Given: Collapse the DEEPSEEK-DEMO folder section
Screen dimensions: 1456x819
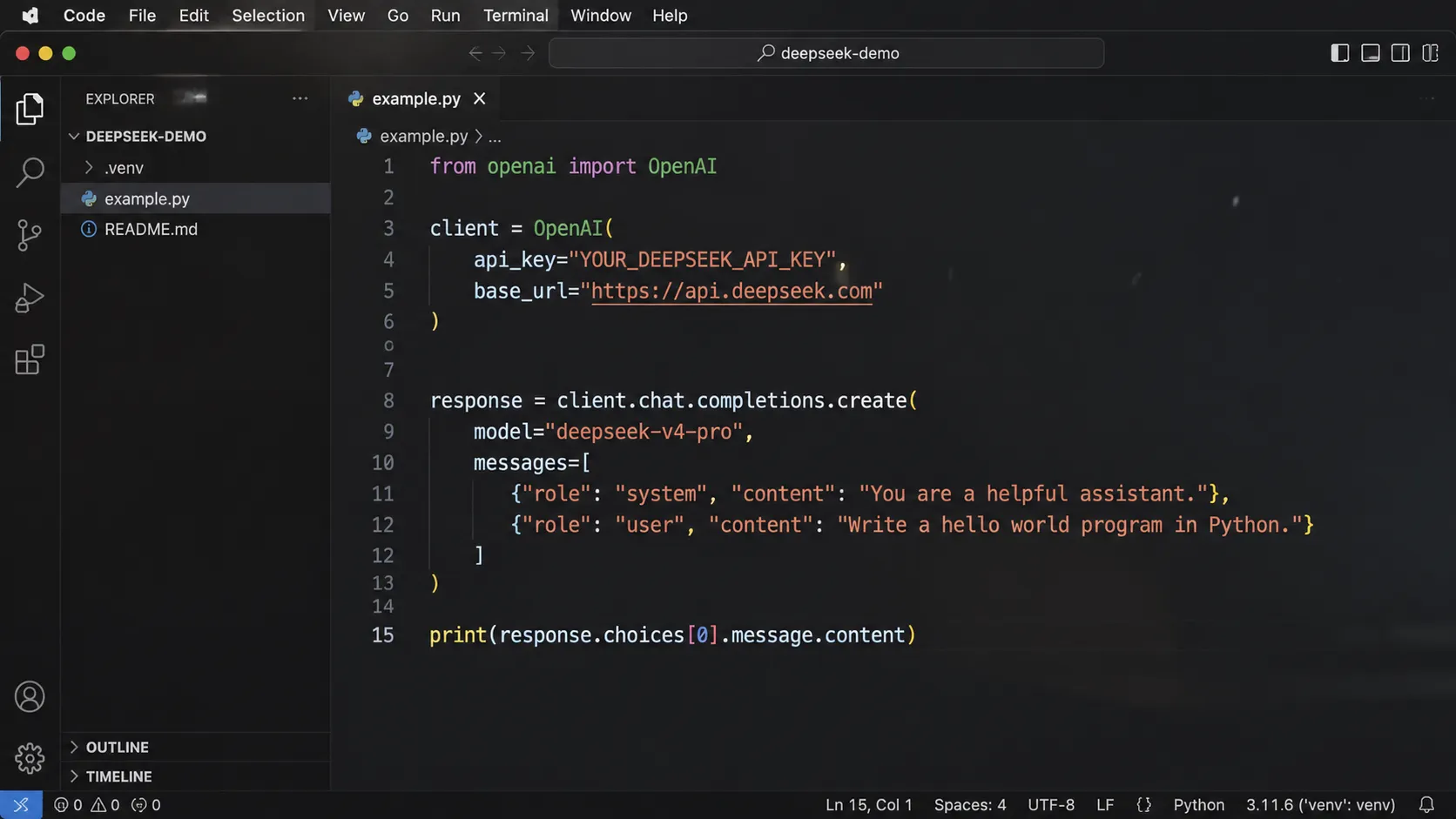Looking at the screenshot, I should pyautogui.click(x=74, y=137).
